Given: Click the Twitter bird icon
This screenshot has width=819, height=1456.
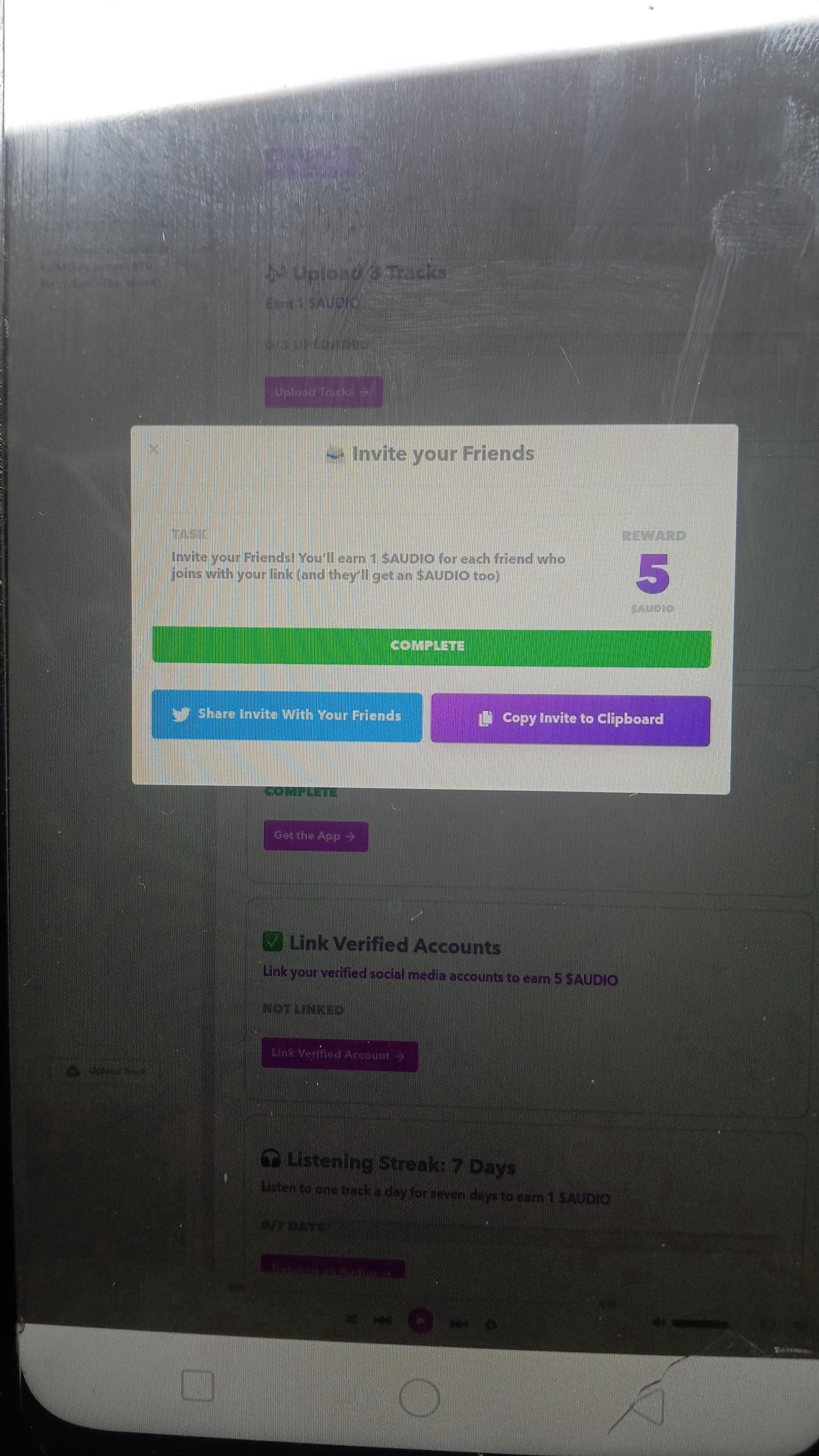Looking at the screenshot, I should 181,714.
